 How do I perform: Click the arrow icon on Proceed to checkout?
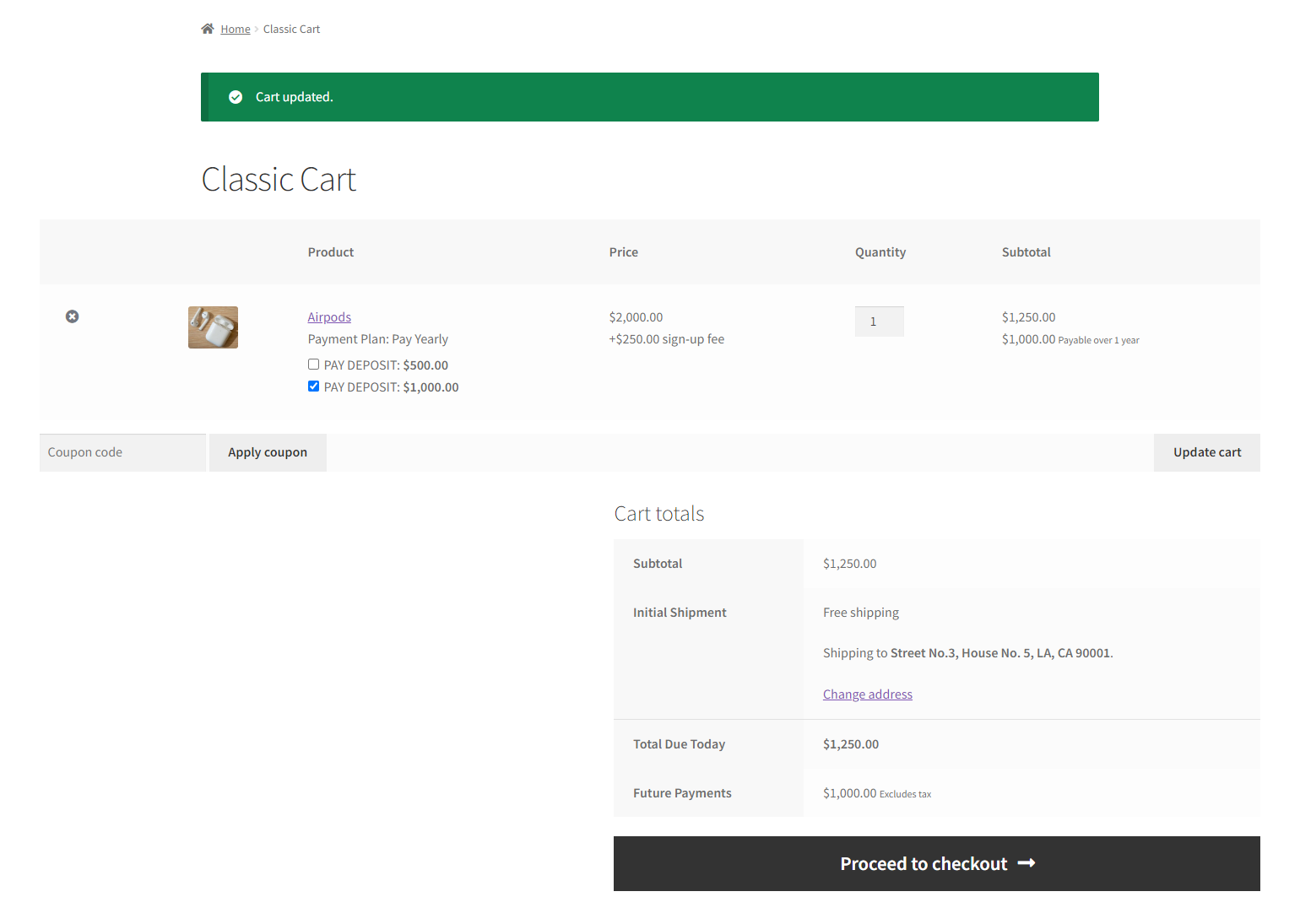(x=1026, y=863)
